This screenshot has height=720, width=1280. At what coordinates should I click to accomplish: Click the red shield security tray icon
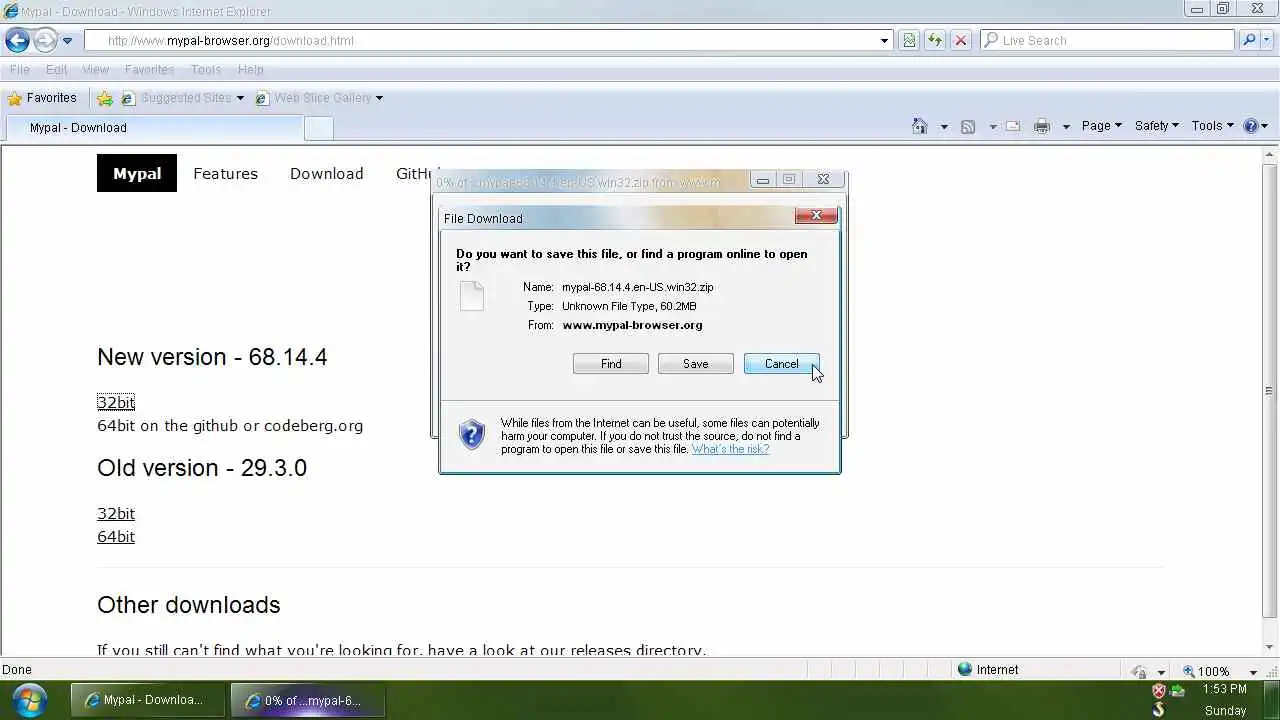point(1159,691)
